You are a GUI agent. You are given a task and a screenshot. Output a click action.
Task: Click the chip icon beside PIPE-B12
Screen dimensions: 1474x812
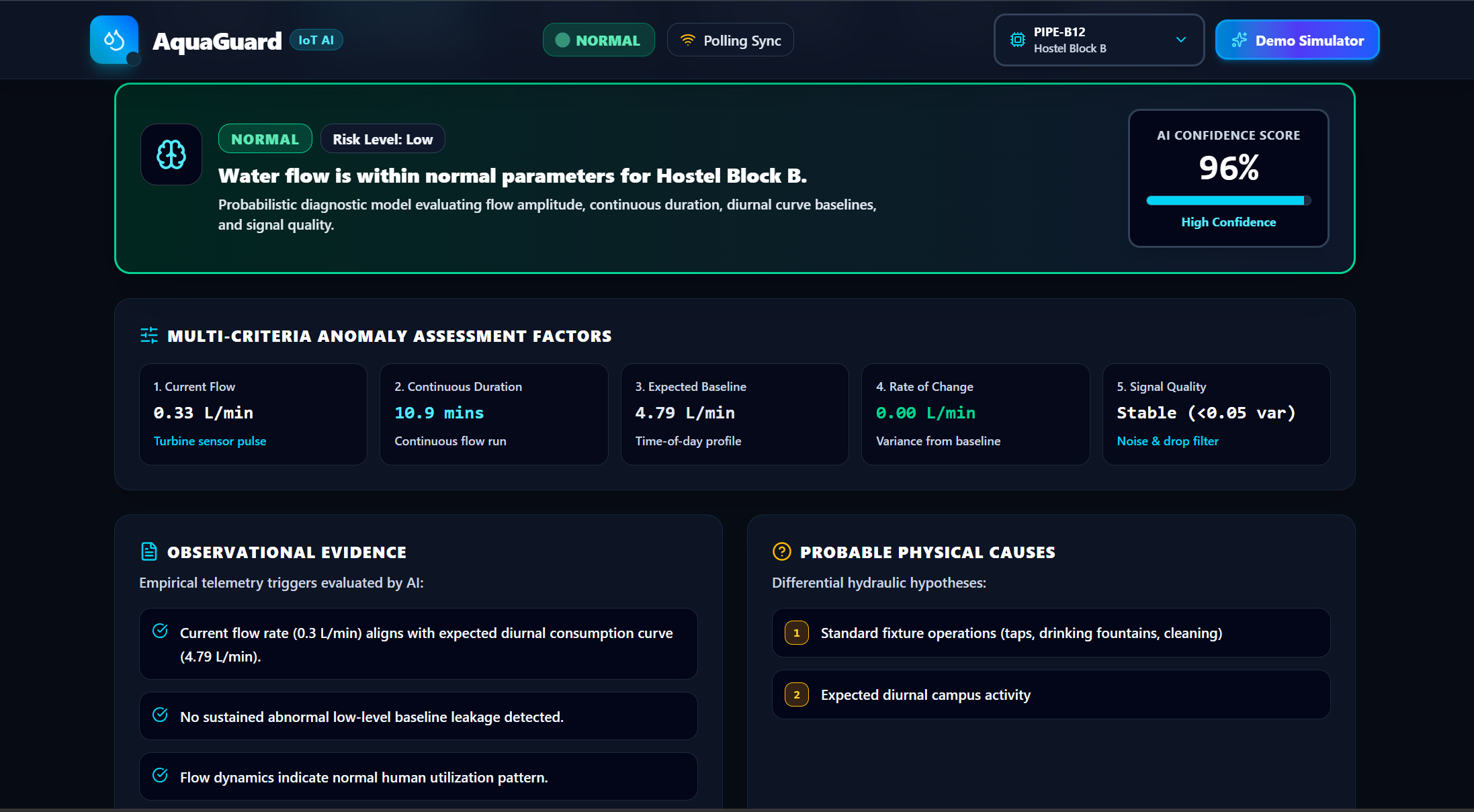[x=1018, y=40]
